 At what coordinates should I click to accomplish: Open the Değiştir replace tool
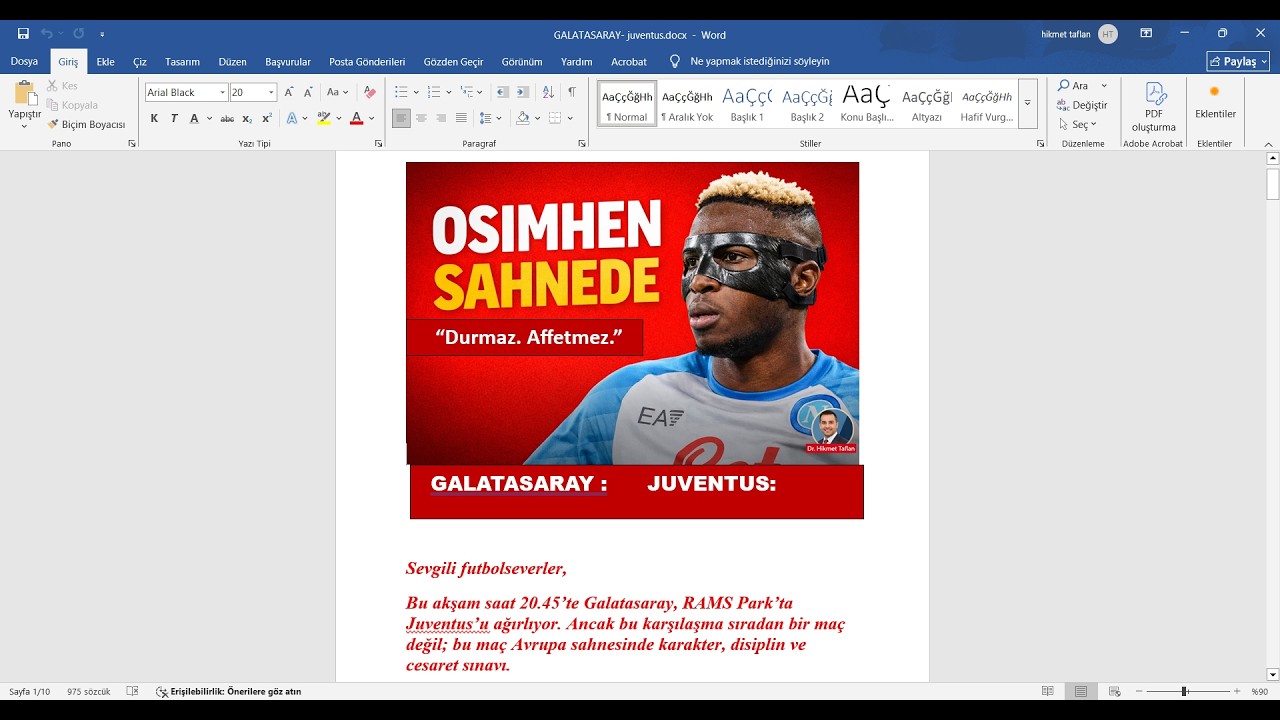1082,105
